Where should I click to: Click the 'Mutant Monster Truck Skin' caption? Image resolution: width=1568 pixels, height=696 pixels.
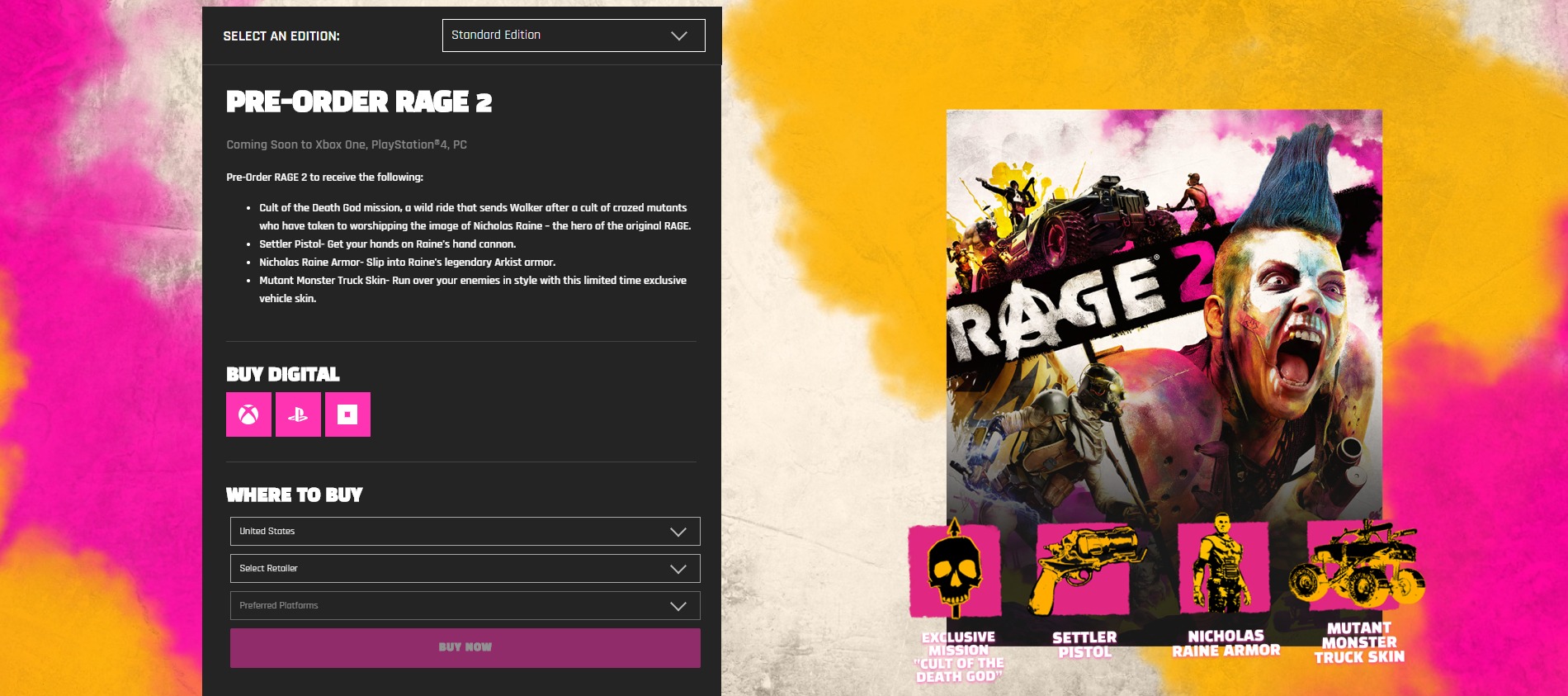tap(1359, 643)
